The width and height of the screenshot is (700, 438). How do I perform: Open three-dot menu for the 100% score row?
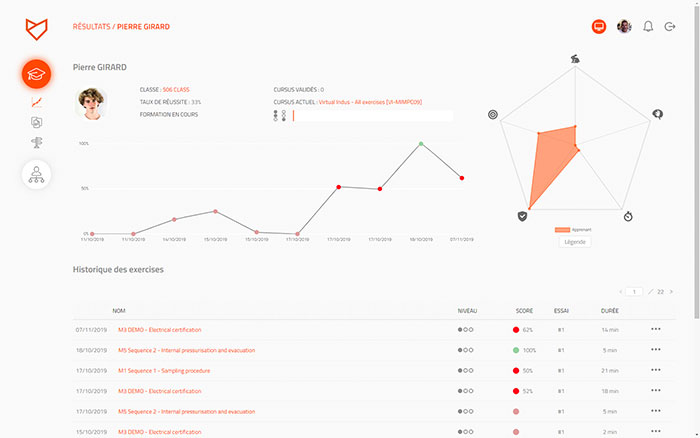[x=656, y=350]
